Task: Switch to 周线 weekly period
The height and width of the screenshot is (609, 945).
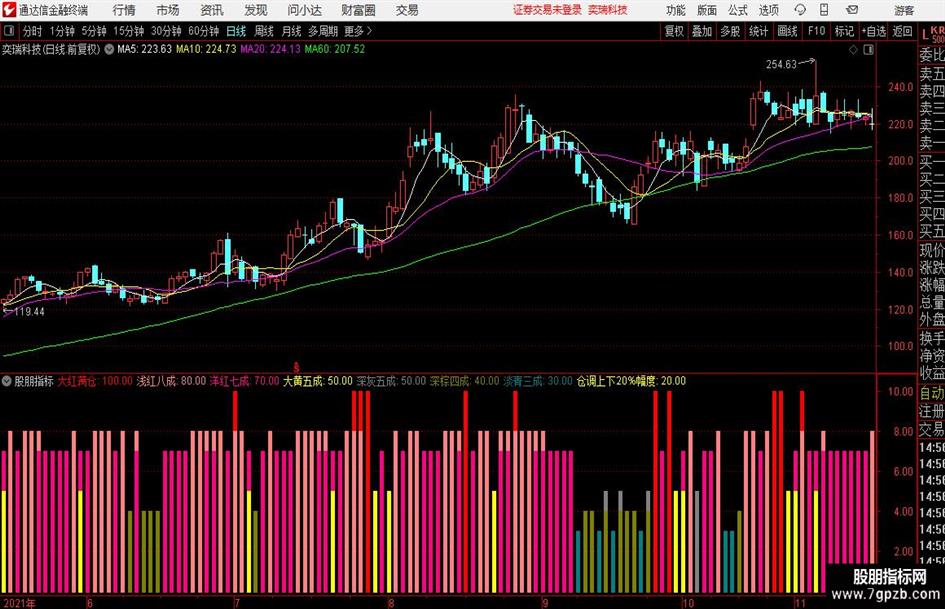Action: click(263, 31)
